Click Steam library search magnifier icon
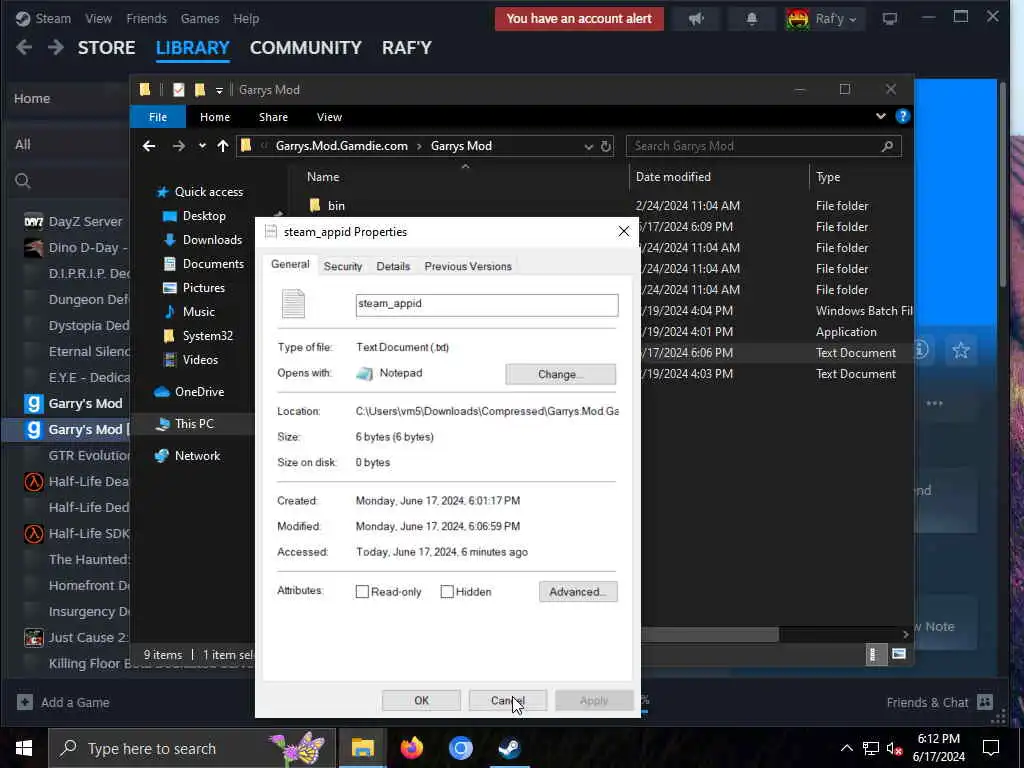The height and width of the screenshot is (768, 1024). coord(23,181)
